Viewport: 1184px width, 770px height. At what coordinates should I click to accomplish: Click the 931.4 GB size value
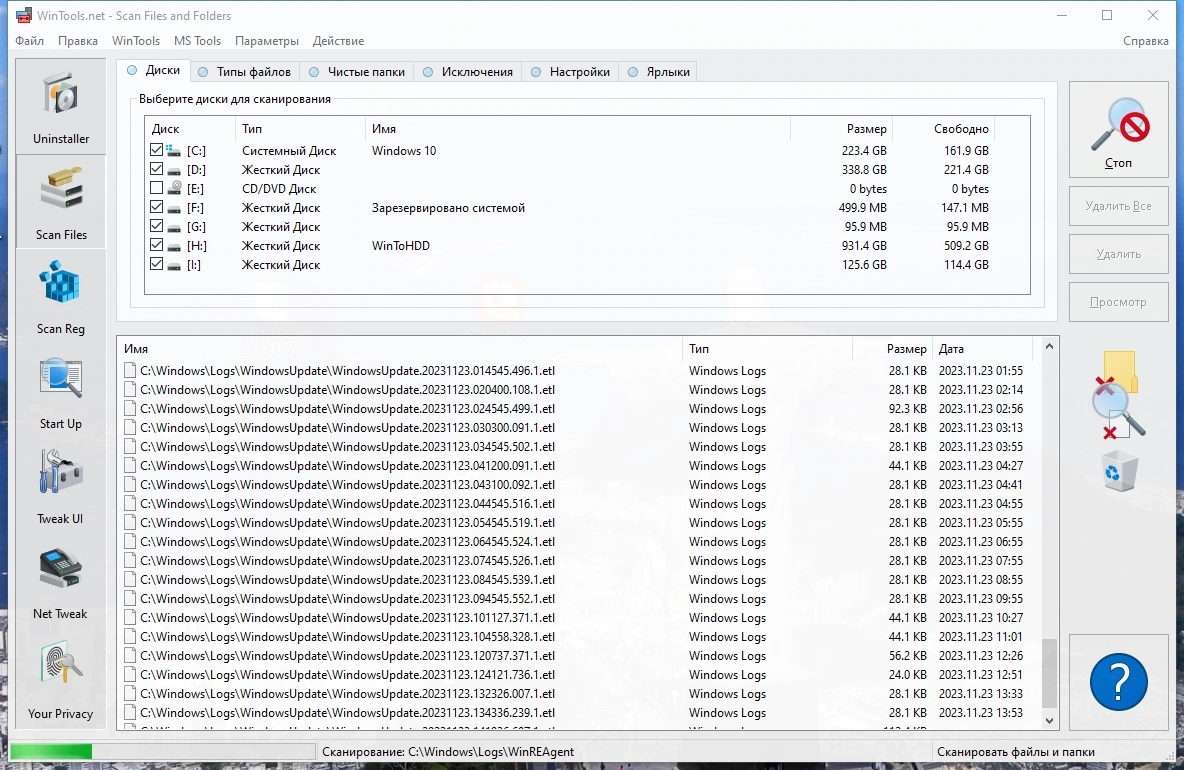tap(864, 245)
